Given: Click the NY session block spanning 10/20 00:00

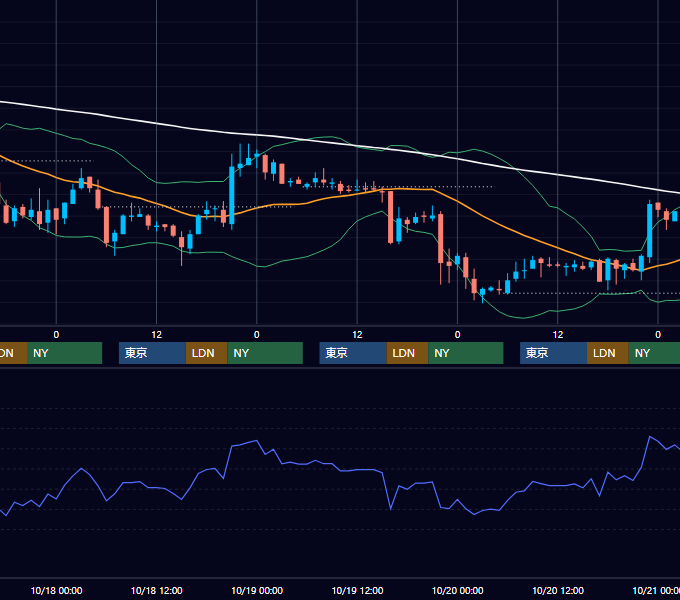Looking at the screenshot, I should click(466, 353).
